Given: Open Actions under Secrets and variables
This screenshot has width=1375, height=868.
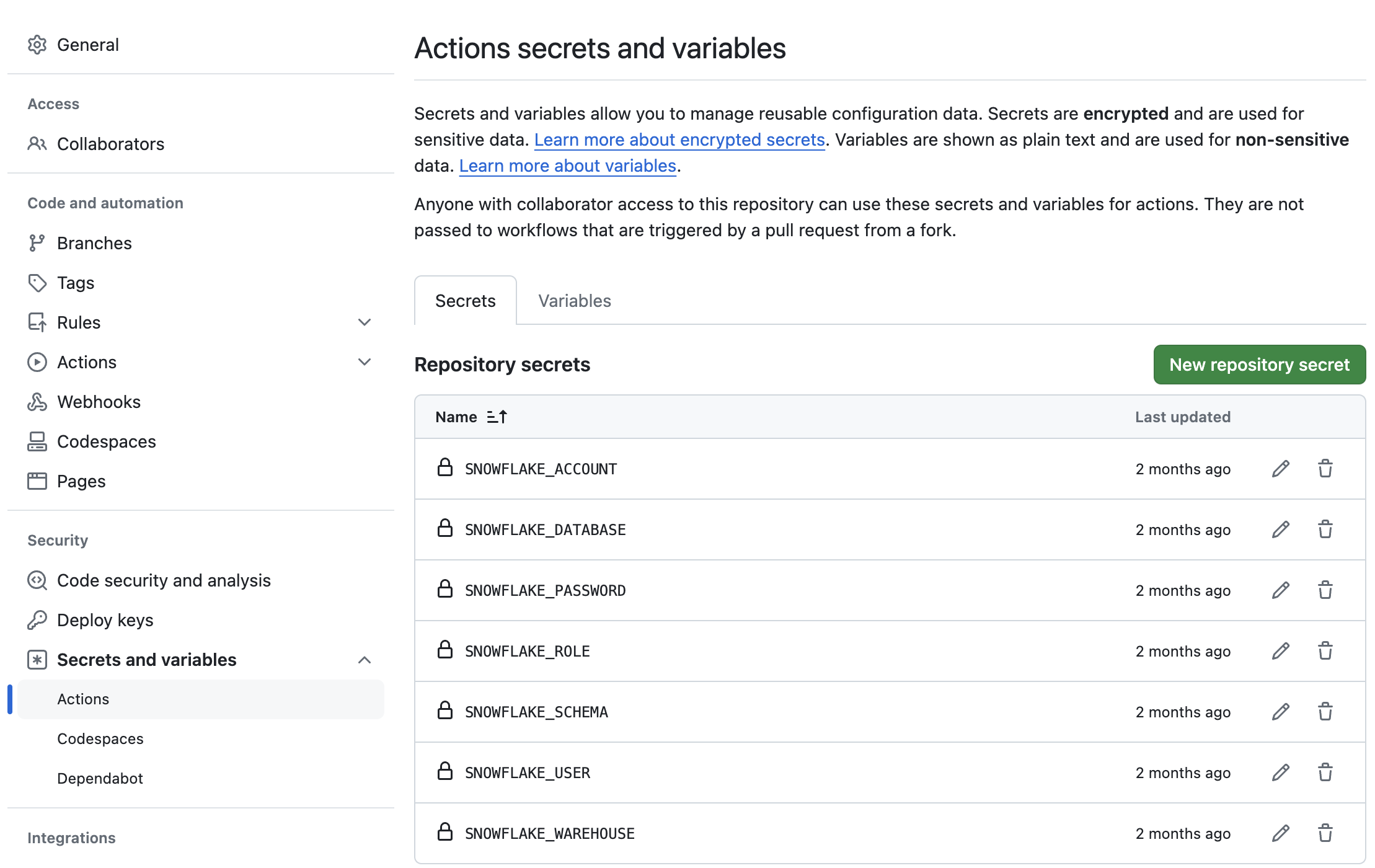Looking at the screenshot, I should coord(201,699).
